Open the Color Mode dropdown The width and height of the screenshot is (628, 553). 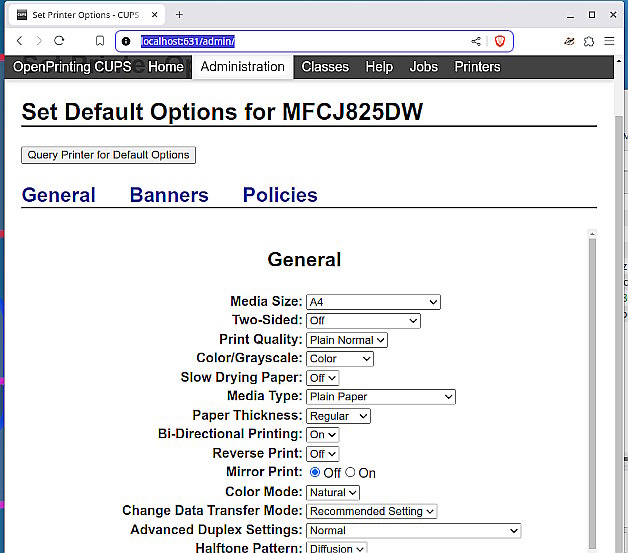pyautogui.click(x=333, y=493)
